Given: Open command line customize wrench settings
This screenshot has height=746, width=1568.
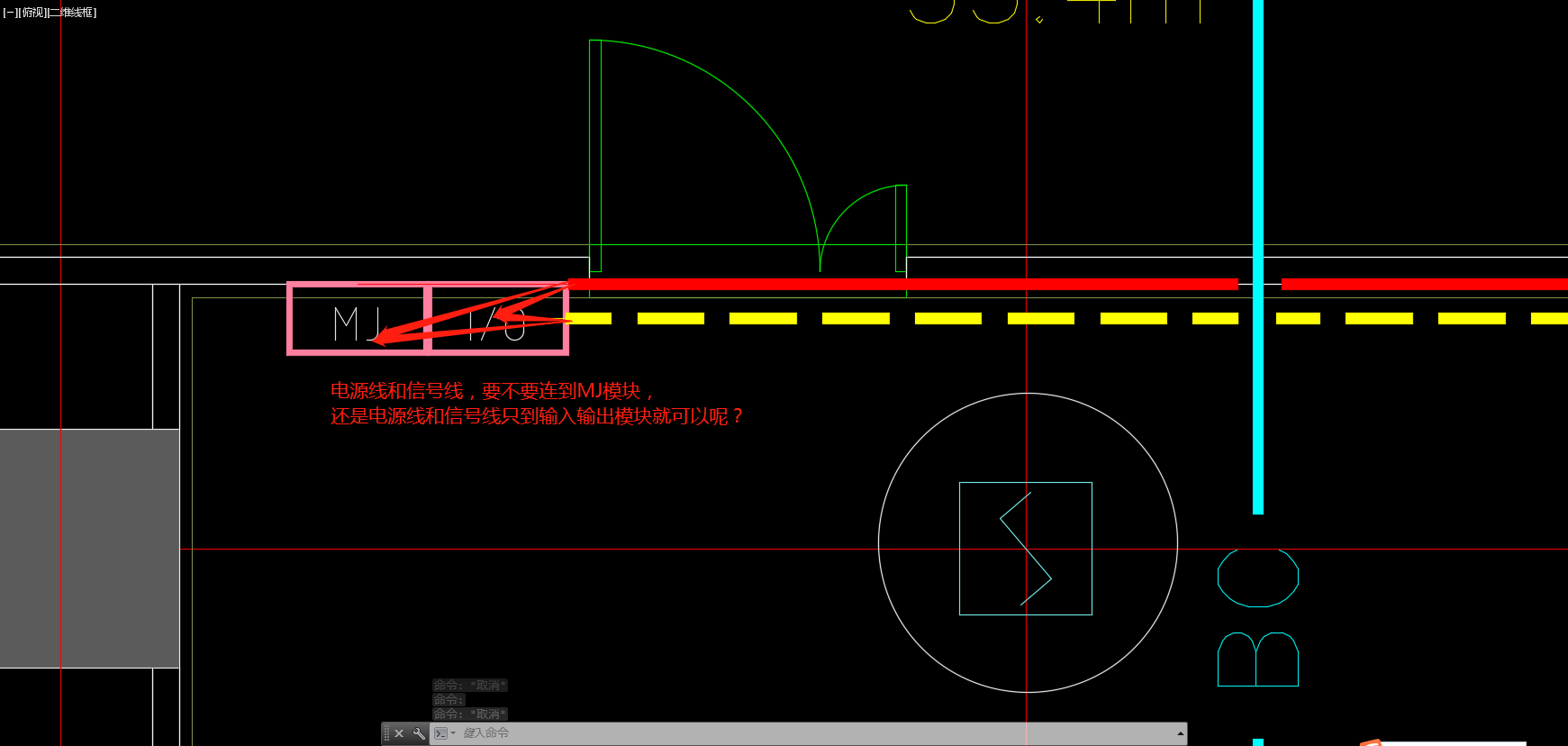Looking at the screenshot, I should click(419, 733).
